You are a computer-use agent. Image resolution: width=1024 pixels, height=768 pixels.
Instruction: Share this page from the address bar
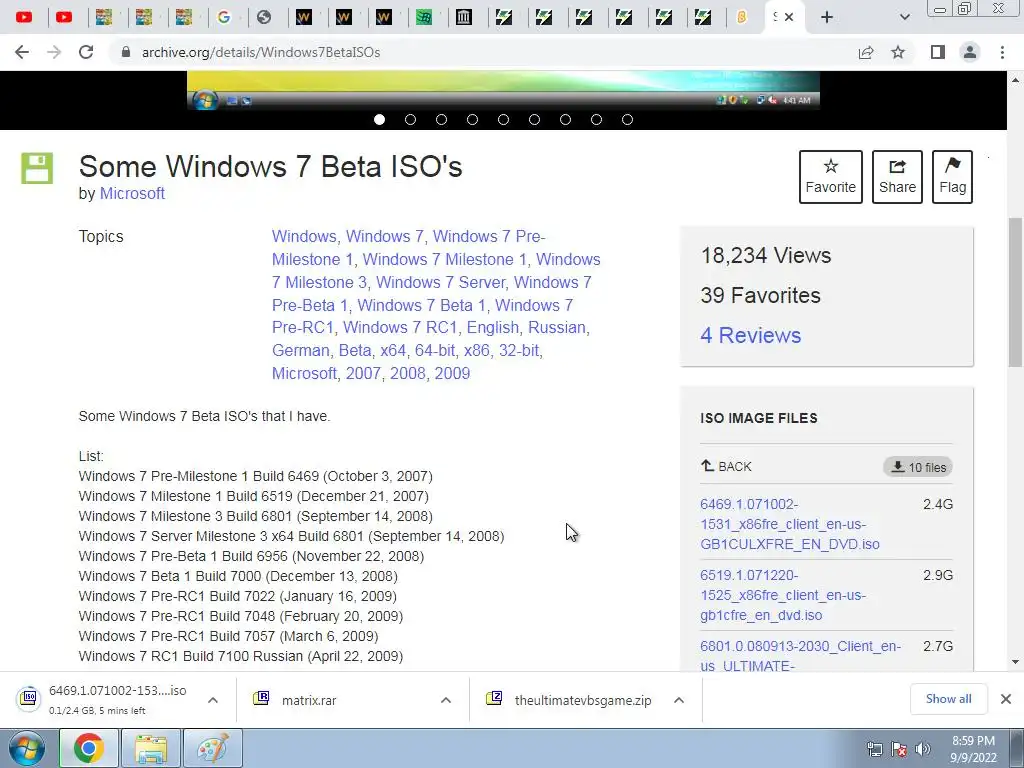pyautogui.click(x=866, y=52)
